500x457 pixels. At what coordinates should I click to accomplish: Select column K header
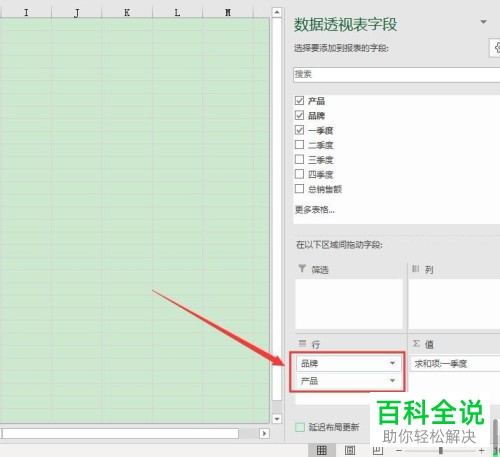127,13
